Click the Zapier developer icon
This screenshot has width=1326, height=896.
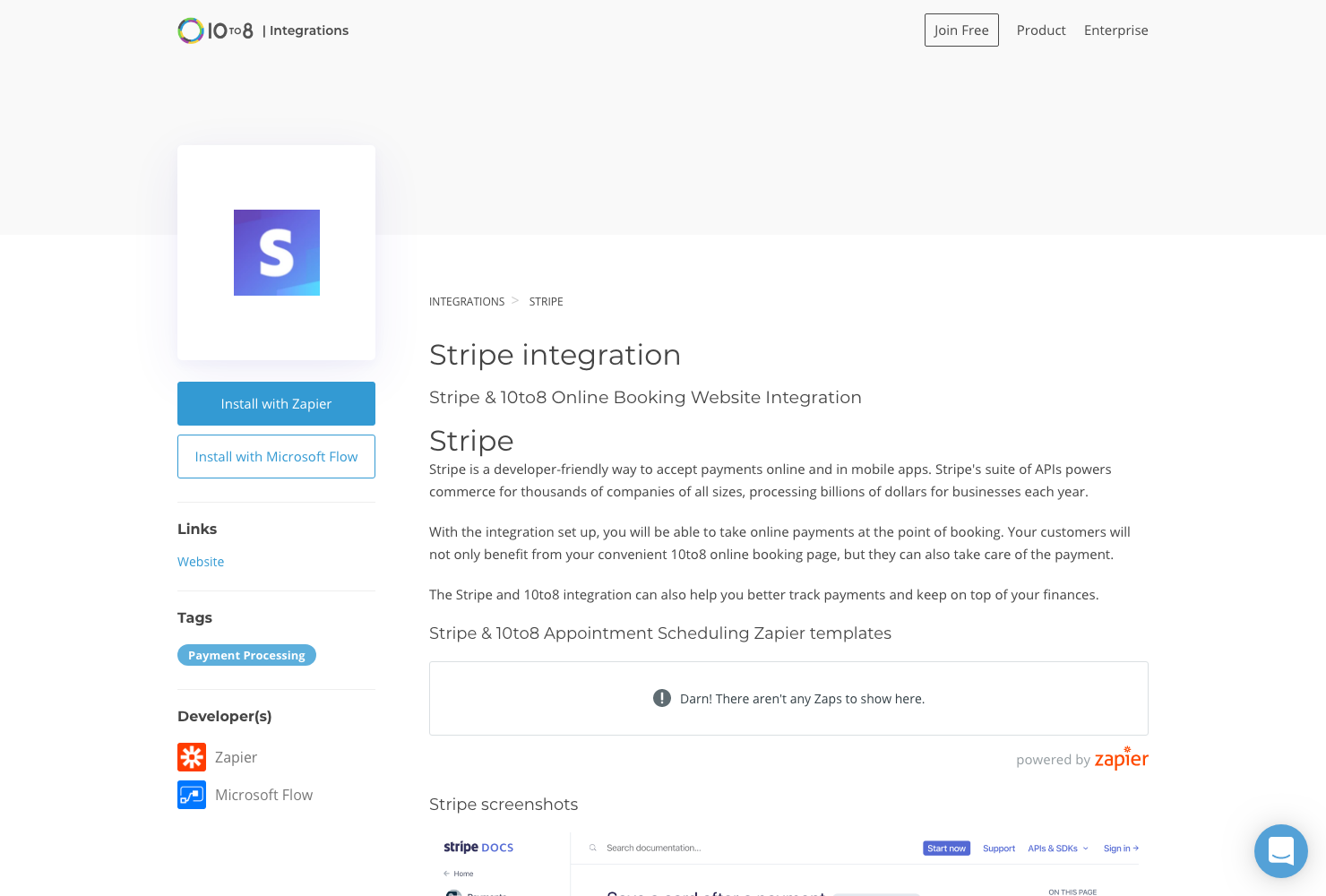click(x=192, y=757)
